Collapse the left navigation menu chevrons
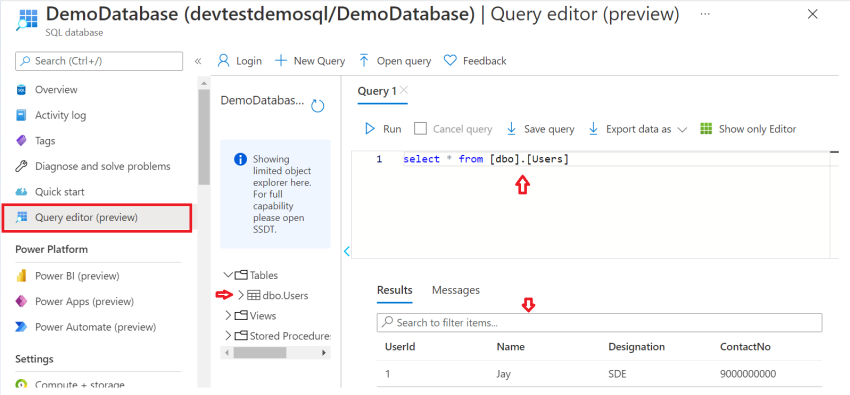The width and height of the screenshot is (850, 395). (x=198, y=61)
